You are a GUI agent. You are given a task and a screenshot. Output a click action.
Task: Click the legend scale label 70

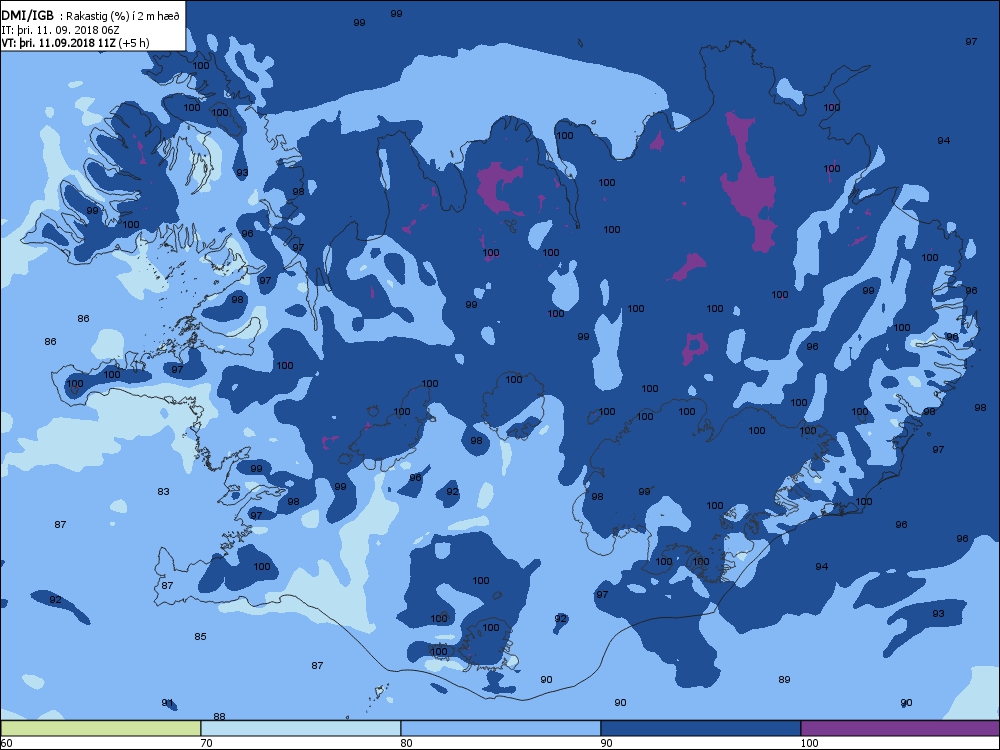pyautogui.click(x=207, y=742)
